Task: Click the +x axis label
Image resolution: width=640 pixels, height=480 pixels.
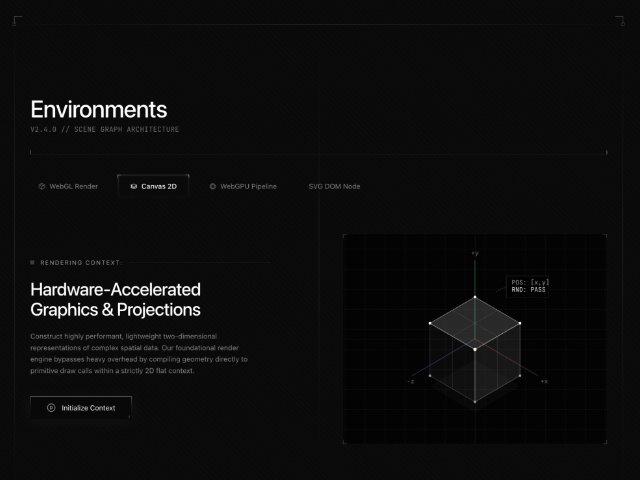Action: (543, 381)
